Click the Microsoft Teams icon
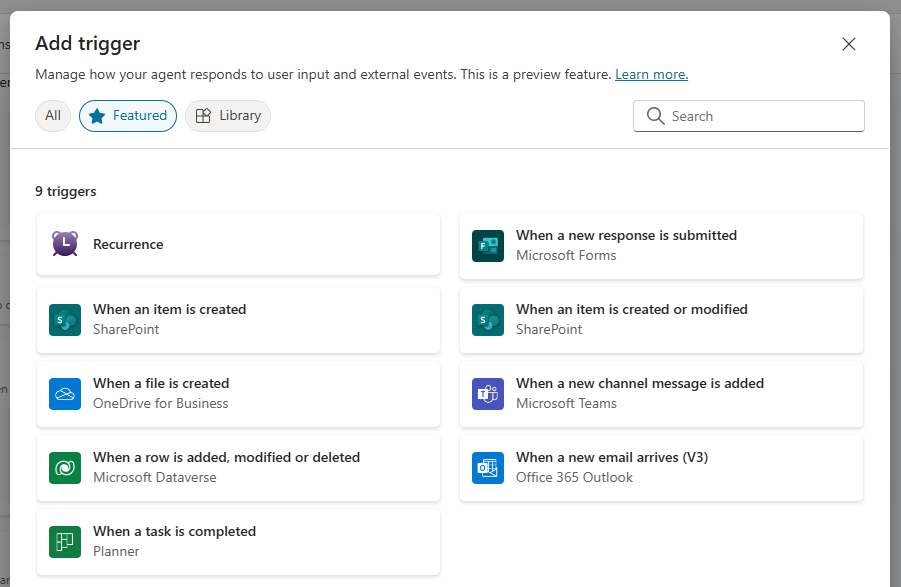This screenshot has height=587, width=901. click(x=488, y=394)
